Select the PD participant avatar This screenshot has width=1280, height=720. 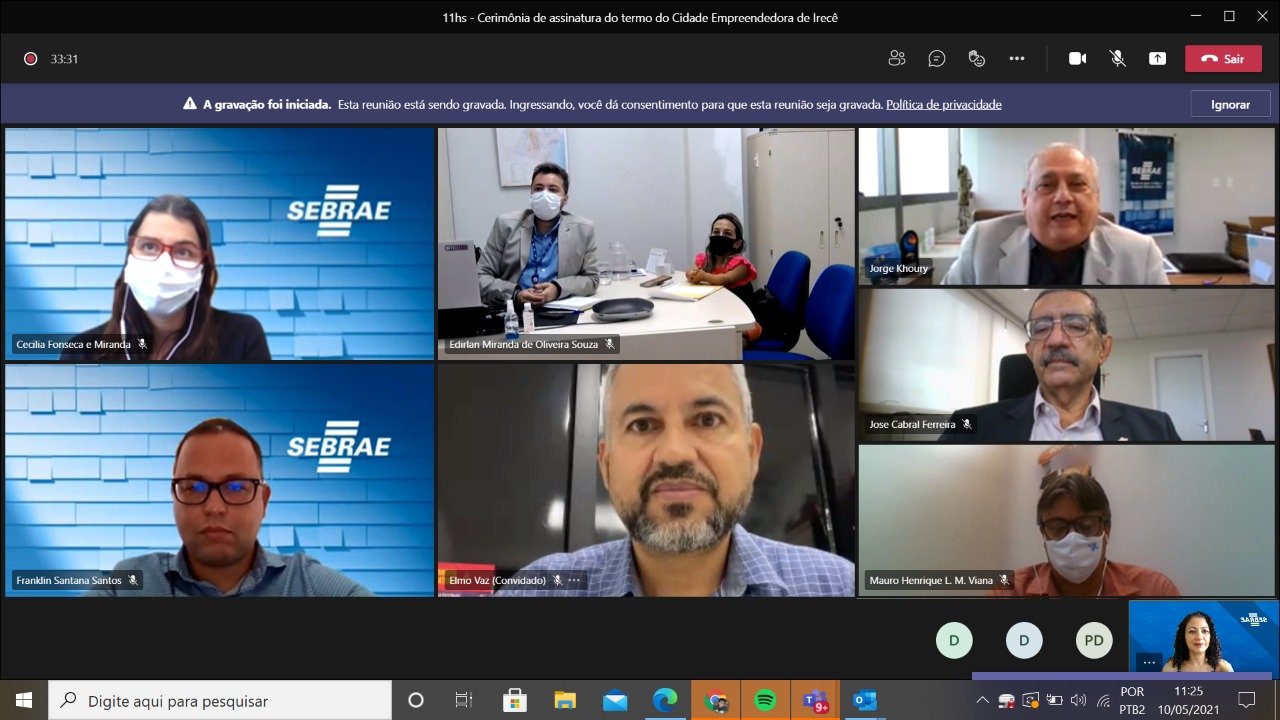pyautogui.click(x=1094, y=640)
